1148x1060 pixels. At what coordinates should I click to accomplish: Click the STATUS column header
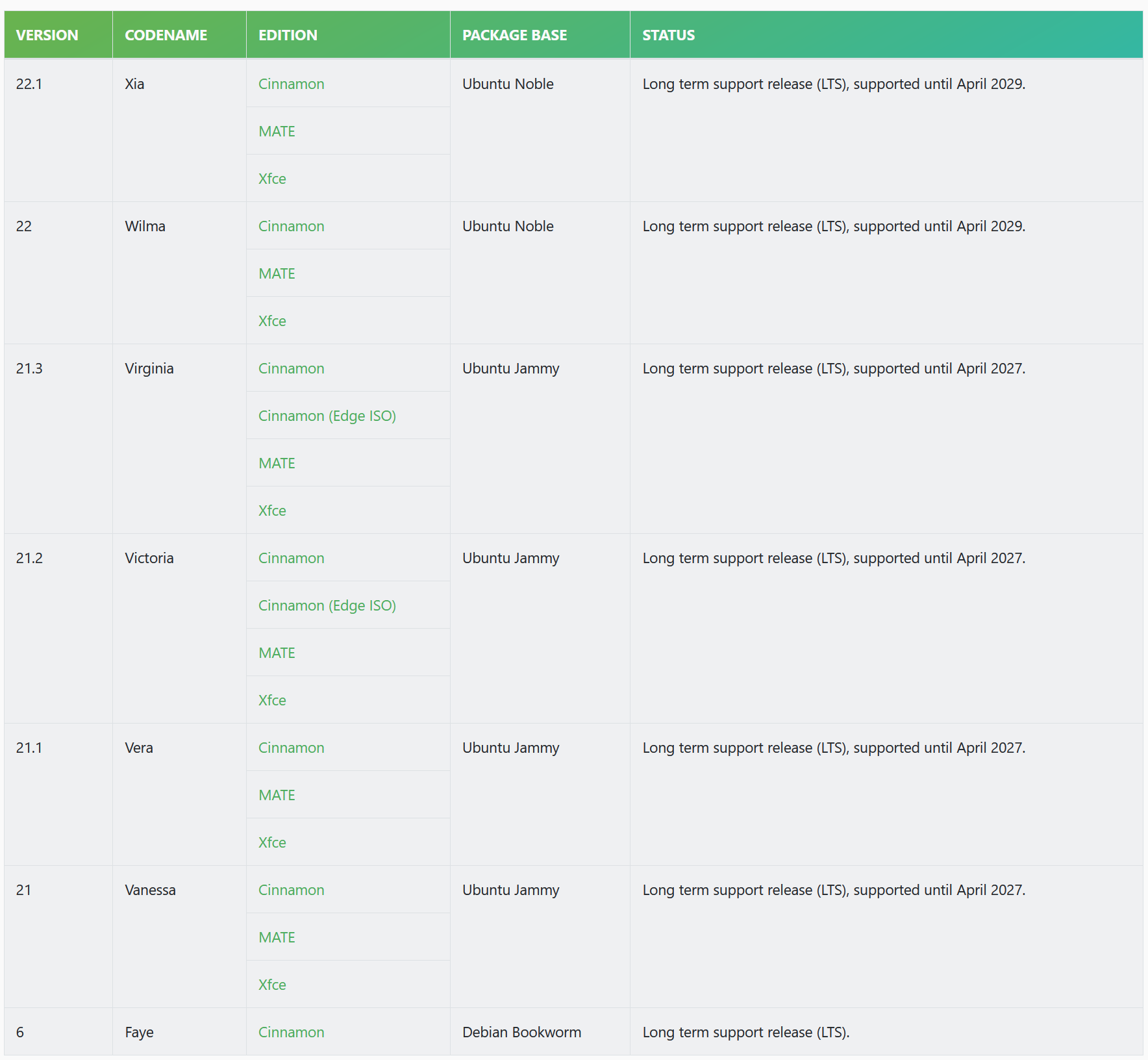[x=668, y=35]
